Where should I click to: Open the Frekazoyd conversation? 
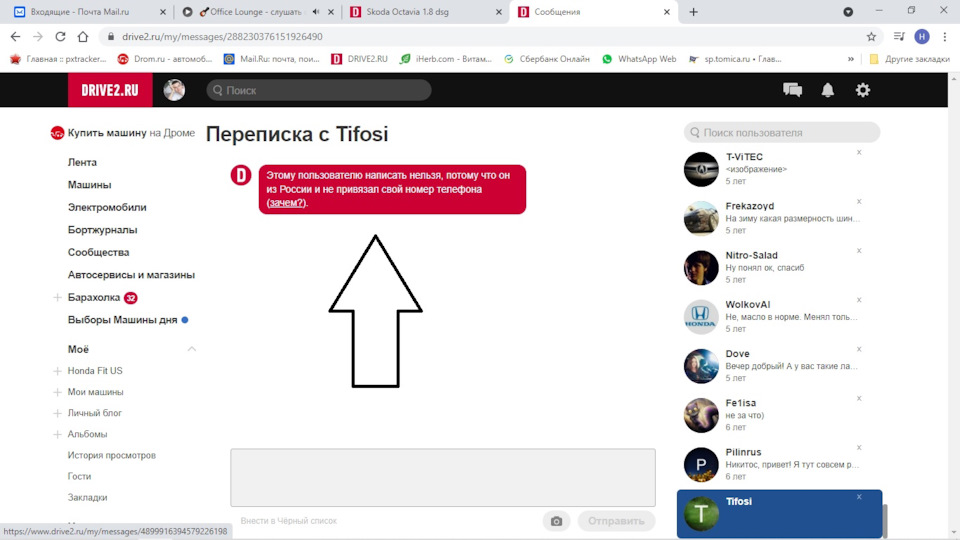pyautogui.click(x=770, y=218)
